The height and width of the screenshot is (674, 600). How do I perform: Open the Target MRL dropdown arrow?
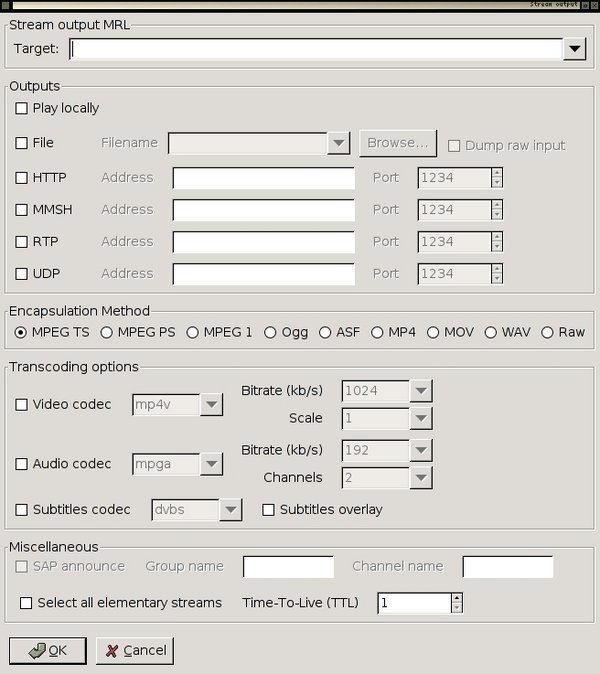[x=575, y=49]
